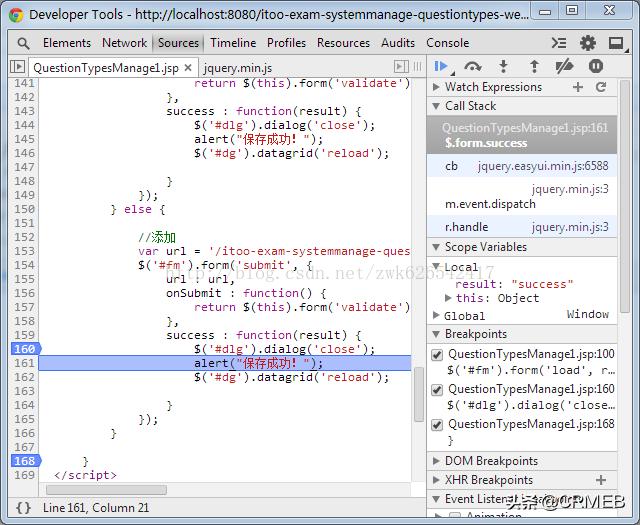Expand the DOM Breakpoints section
Viewport: 640px width, 525px height.
point(491,461)
